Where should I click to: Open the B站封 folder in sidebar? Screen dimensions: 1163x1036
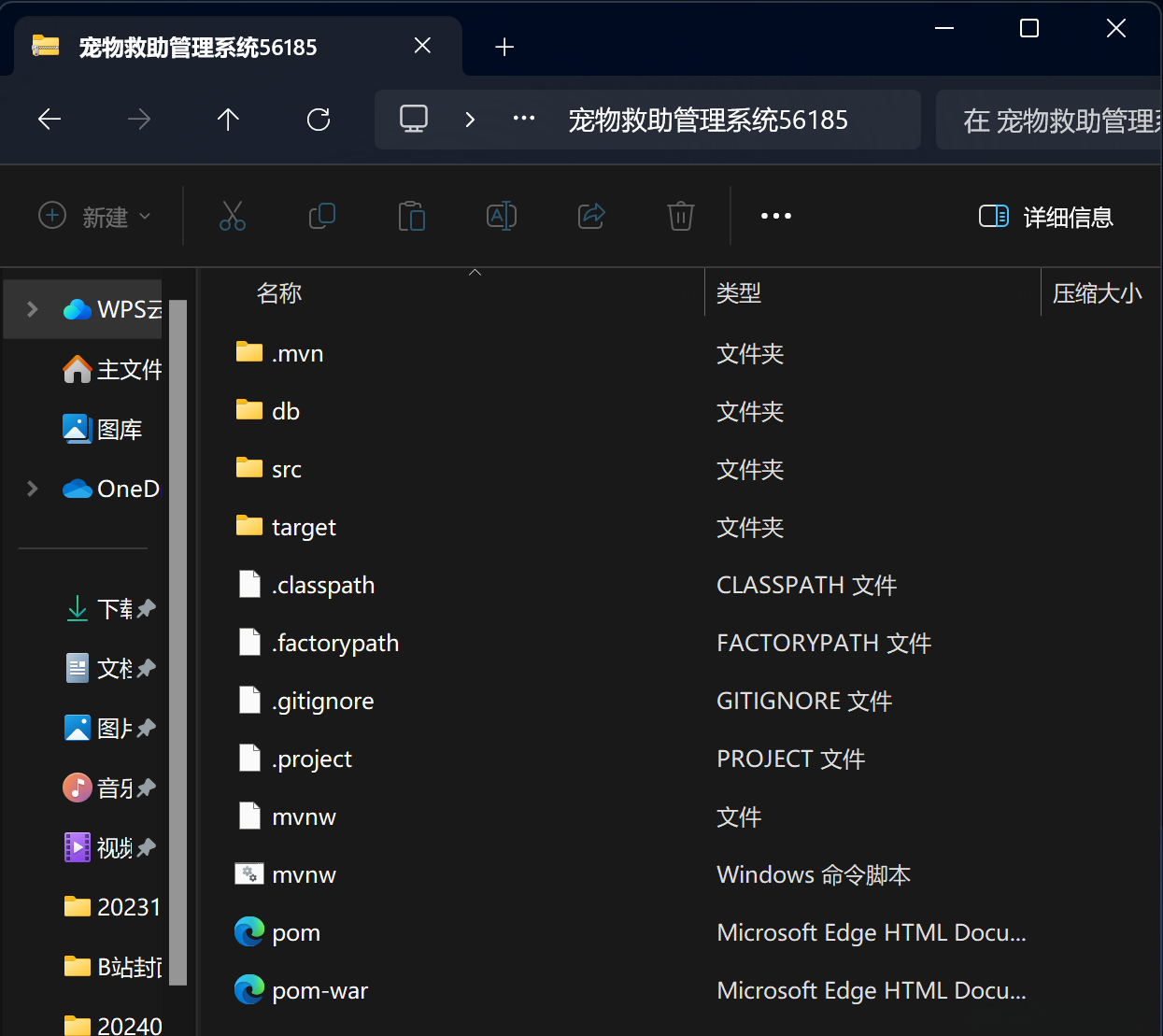pyautogui.click(x=112, y=967)
